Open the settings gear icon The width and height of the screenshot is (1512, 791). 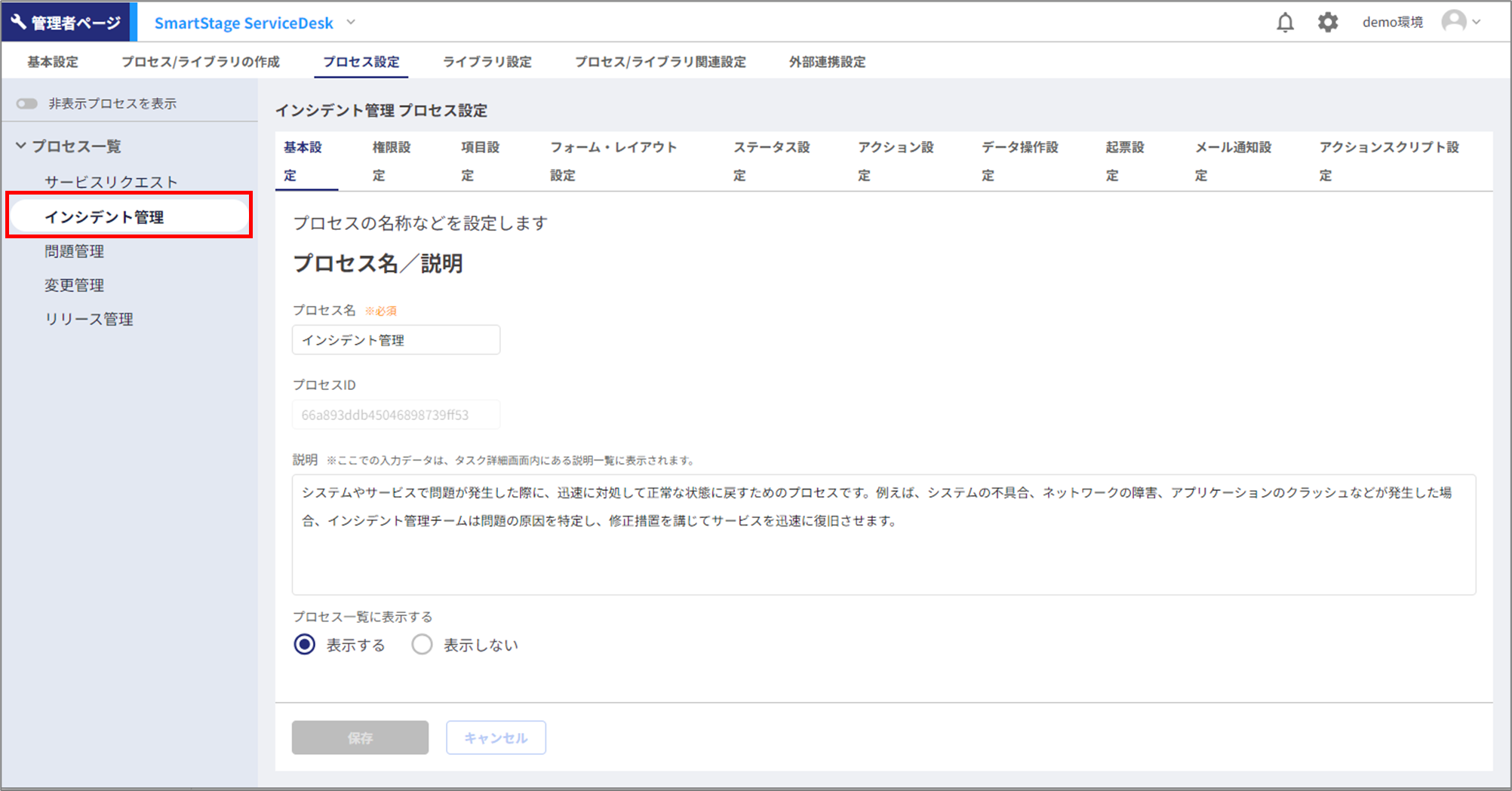point(1327,23)
